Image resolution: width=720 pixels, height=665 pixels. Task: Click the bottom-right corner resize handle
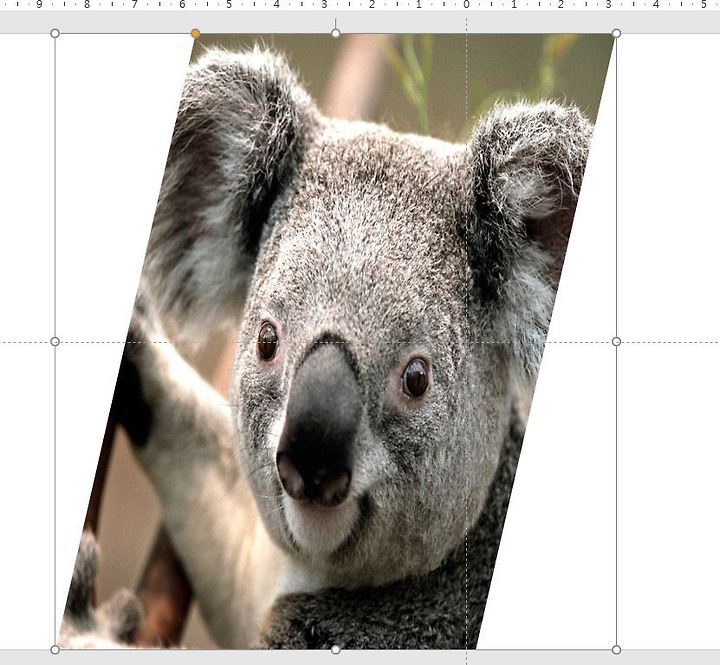[617, 649]
